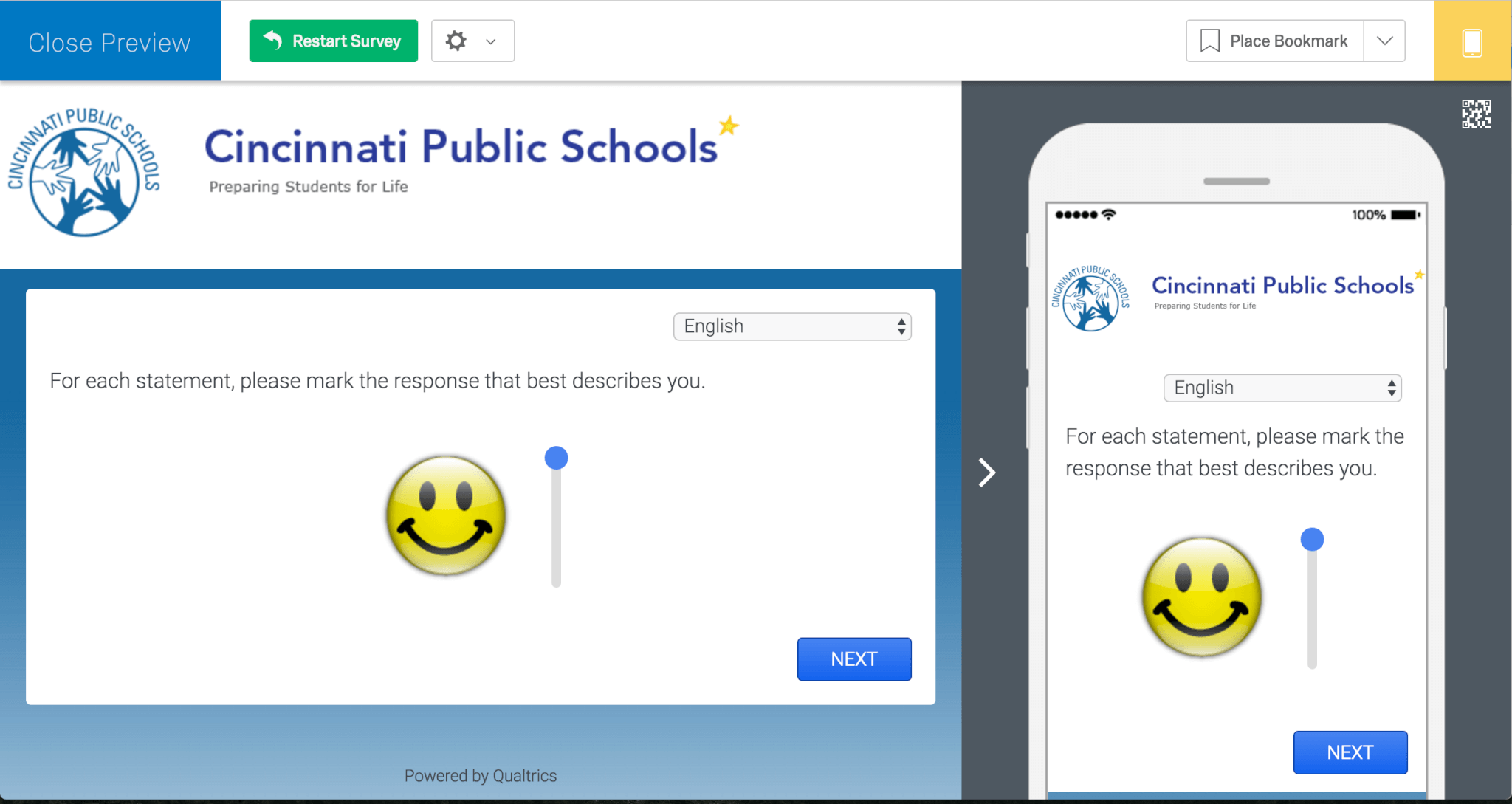
Task: Toggle the mobile preview phone icon
Action: tap(1472, 41)
